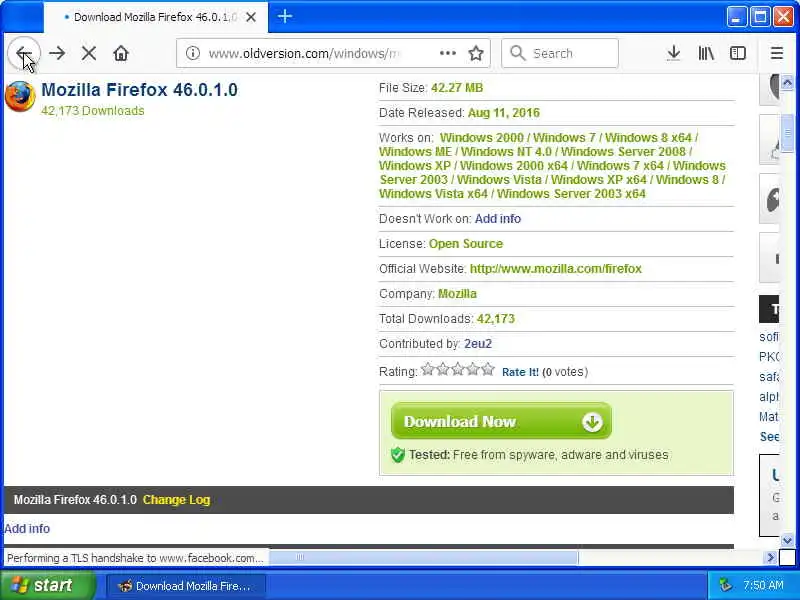Go back to previous page
This screenshot has height=600, width=800.
pos(23,53)
